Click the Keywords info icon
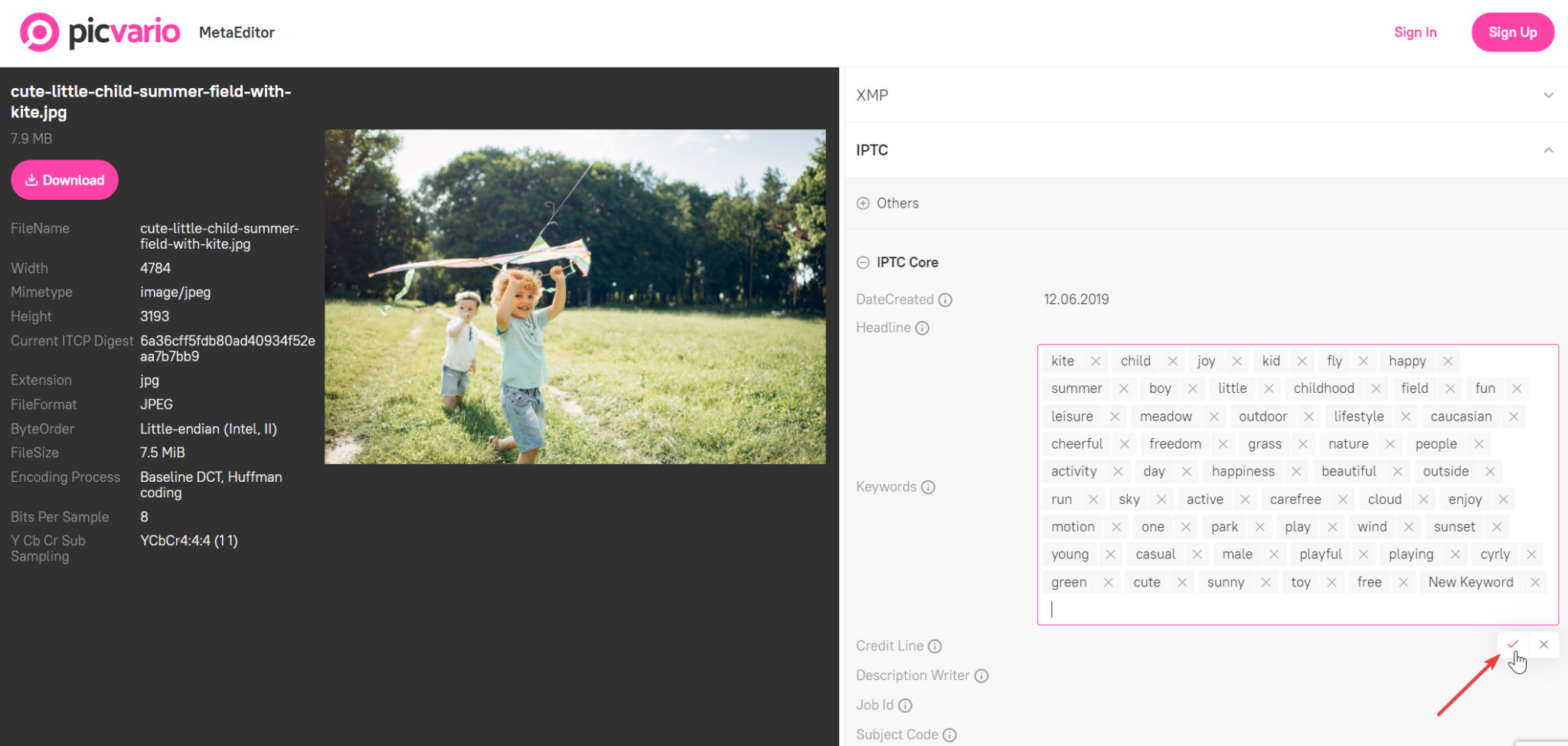Screen dimensions: 1568x746 929,486
